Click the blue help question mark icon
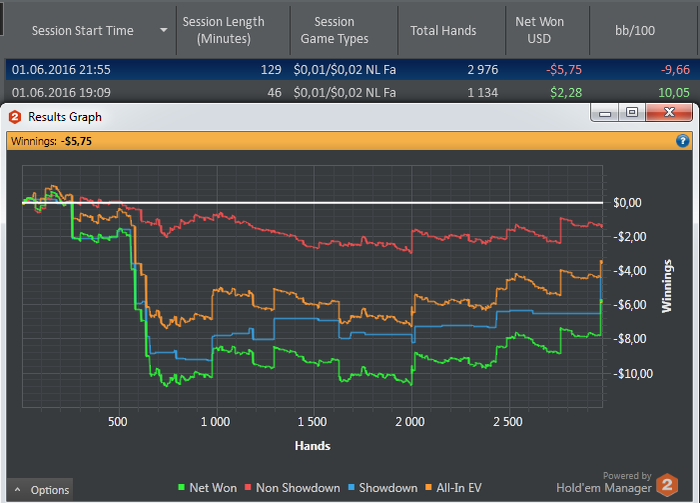This screenshot has width=700, height=503. point(682,141)
